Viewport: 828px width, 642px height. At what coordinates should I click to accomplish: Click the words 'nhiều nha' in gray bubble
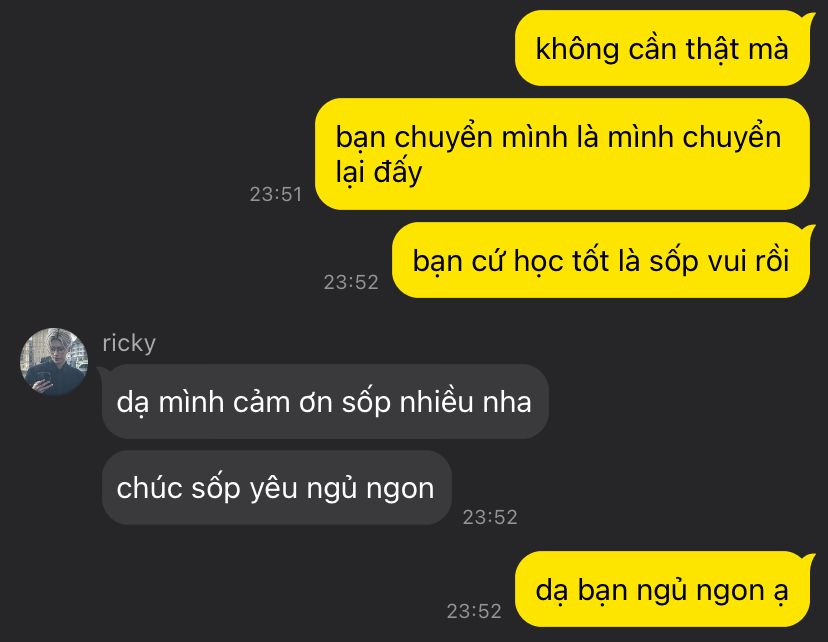465,402
